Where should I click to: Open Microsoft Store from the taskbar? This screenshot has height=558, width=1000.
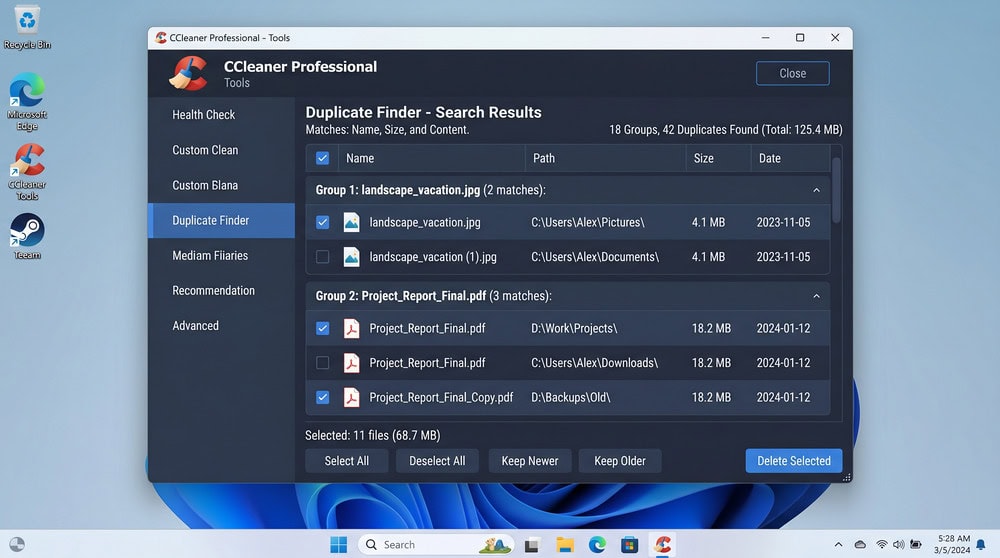click(x=629, y=545)
